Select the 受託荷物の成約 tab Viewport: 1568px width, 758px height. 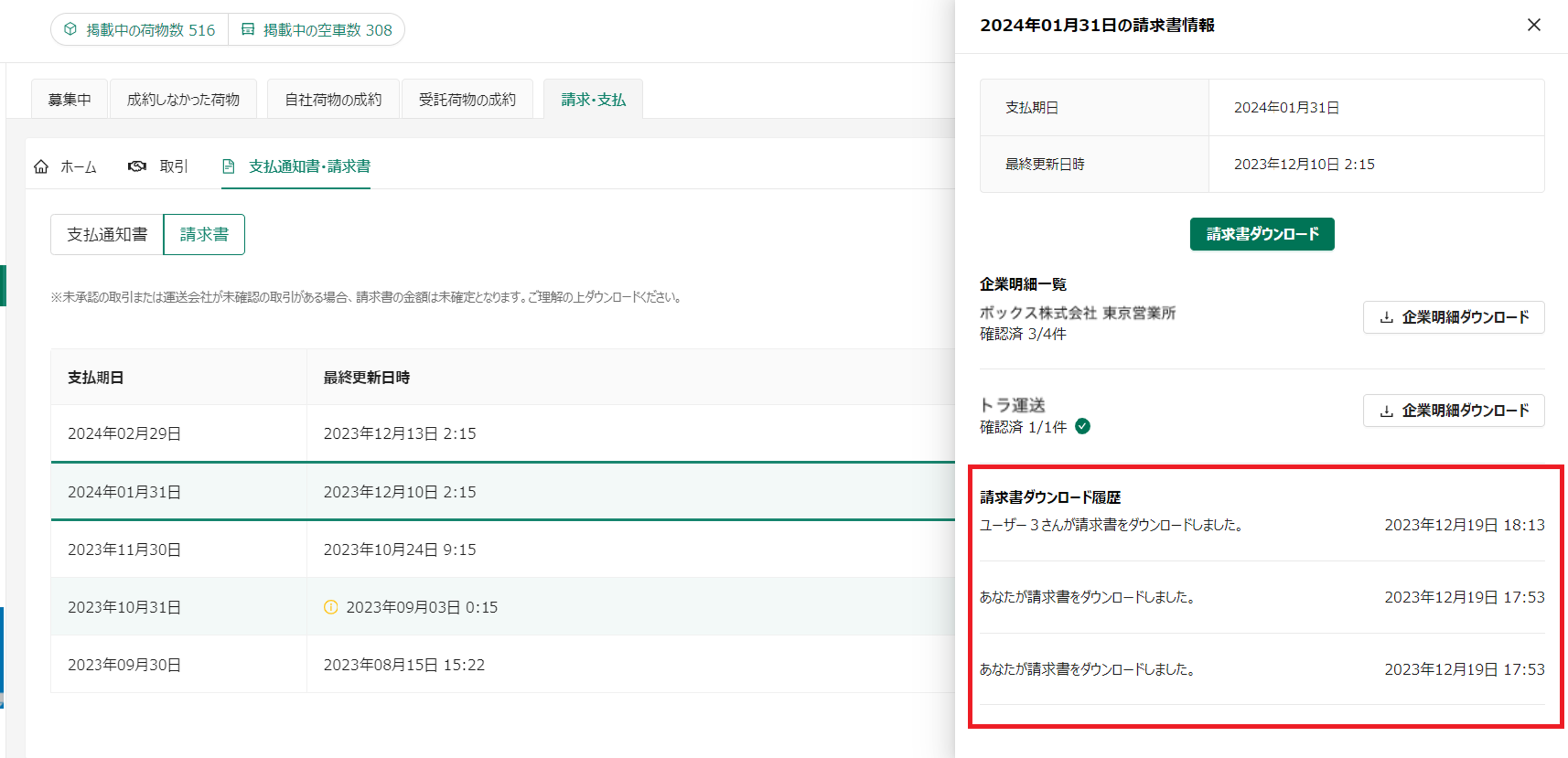[467, 99]
